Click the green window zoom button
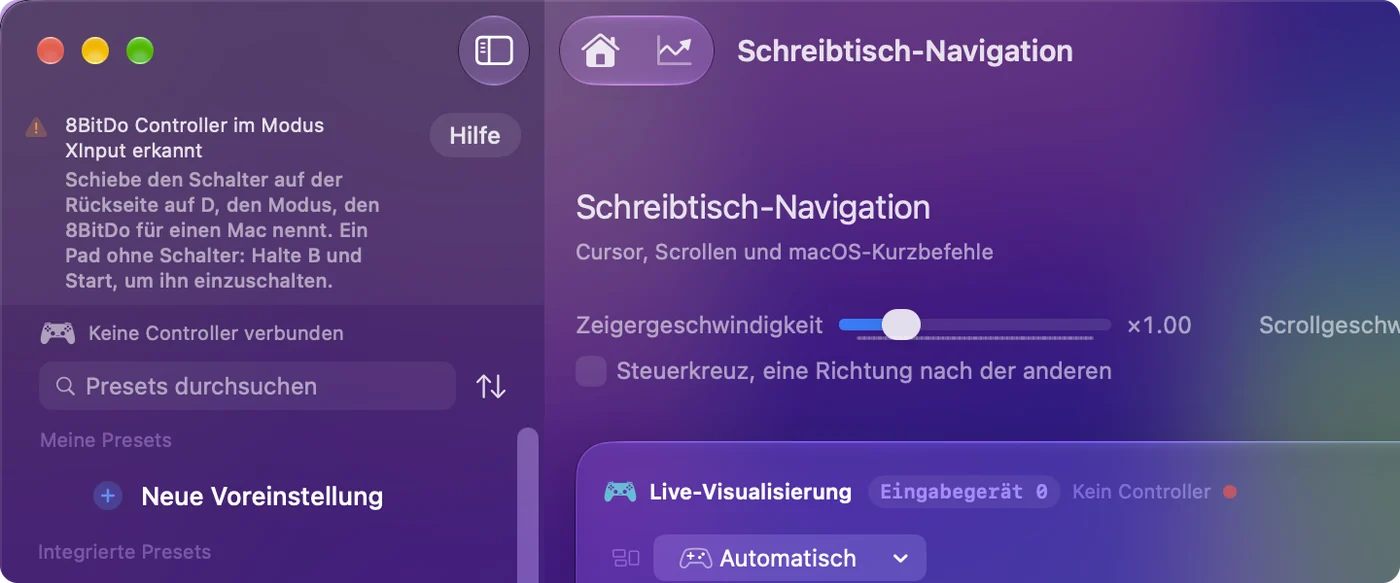This screenshot has height=583, width=1400. pos(140,51)
